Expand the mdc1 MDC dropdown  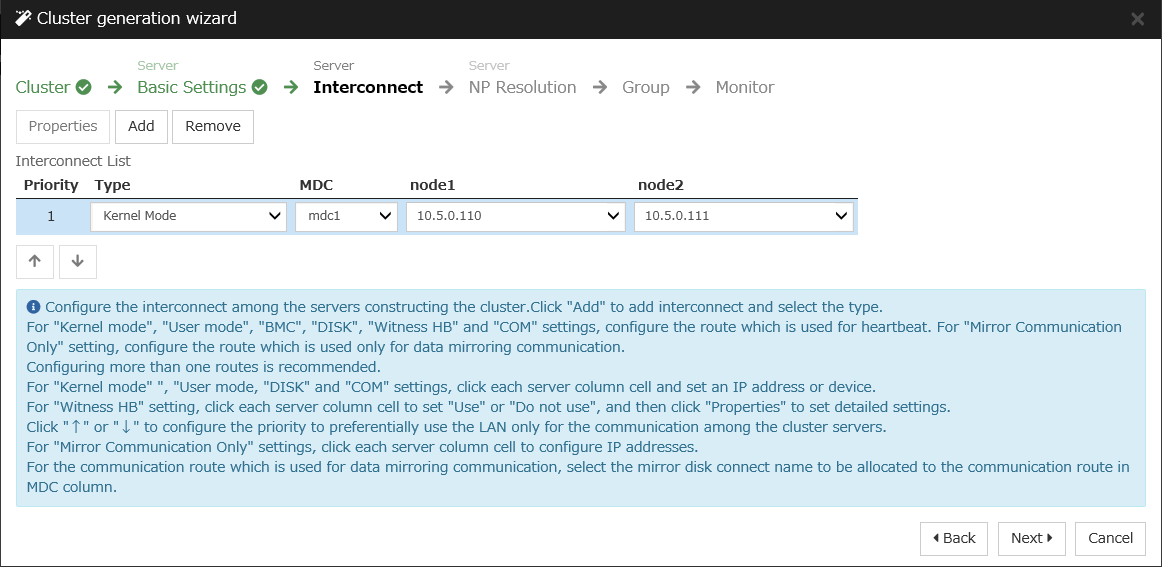(x=346, y=216)
